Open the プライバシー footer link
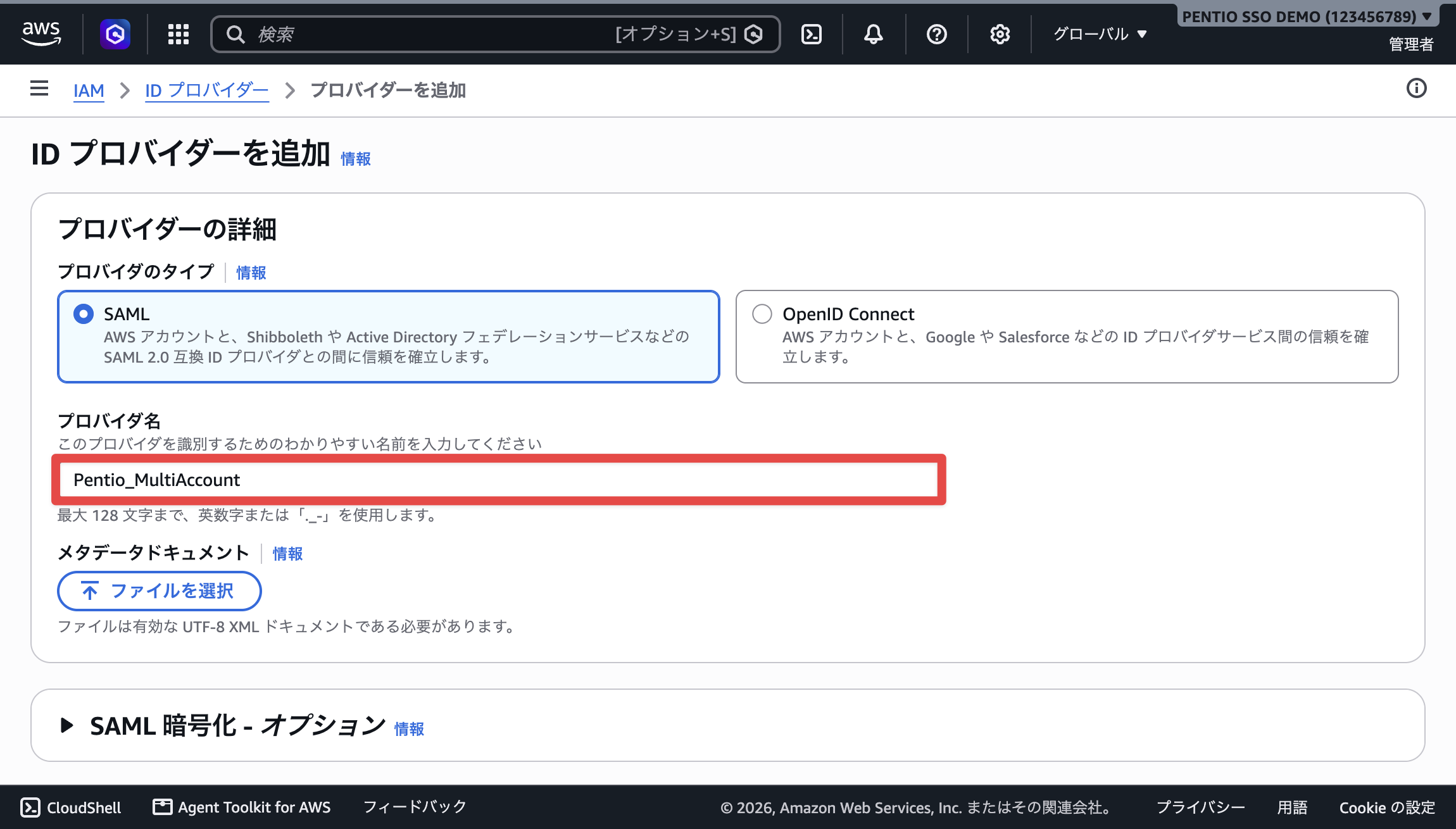Image resolution: width=1456 pixels, height=829 pixels. click(x=1200, y=807)
